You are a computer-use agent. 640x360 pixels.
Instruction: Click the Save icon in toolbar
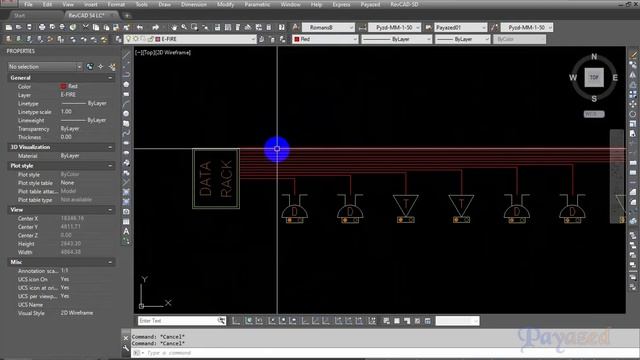(29, 27)
